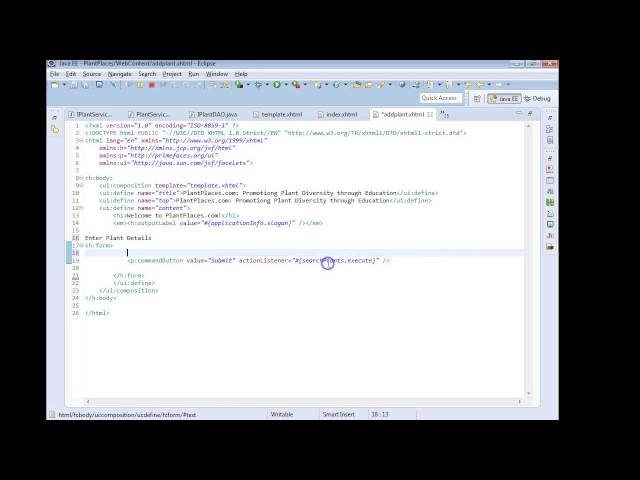Switch to the Java EE perspective
This screenshot has width=640, height=480.
(504, 99)
